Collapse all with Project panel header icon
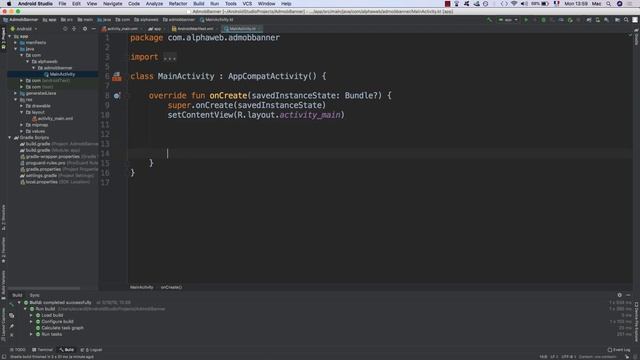The height and width of the screenshot is (360, 640). tap(74, 29)
